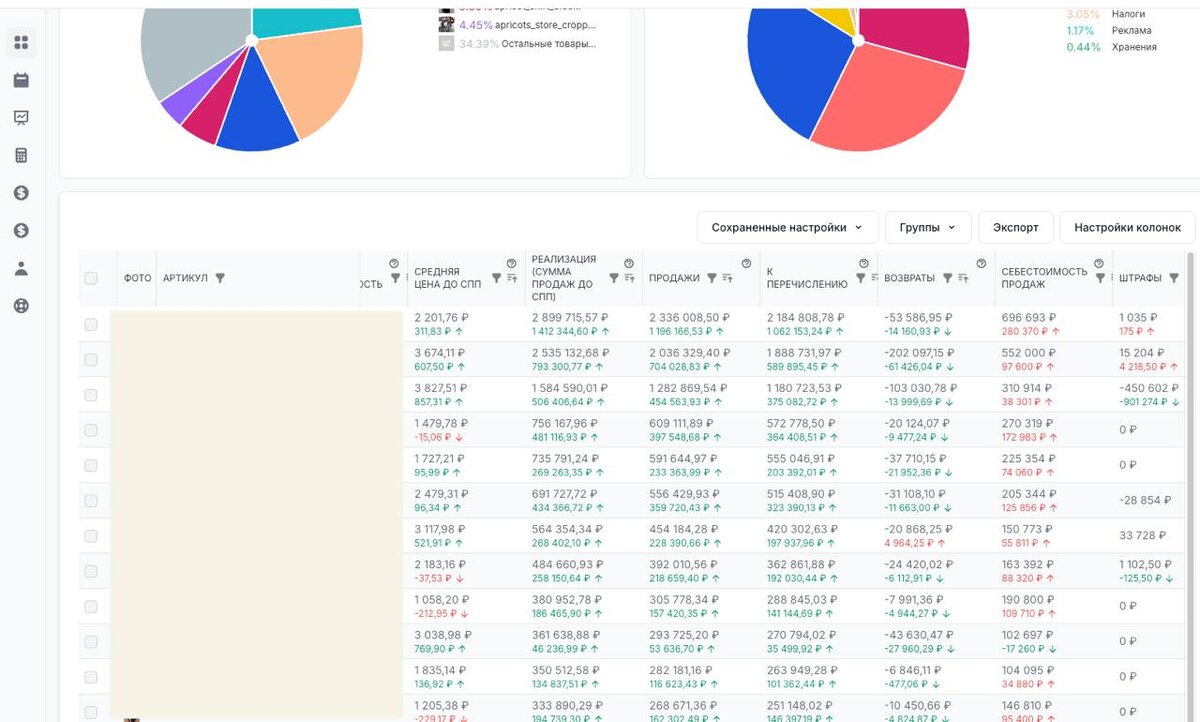
Task: Click the Налоги legend entry
Action: pyautogui.click(x=1106, y=14)
